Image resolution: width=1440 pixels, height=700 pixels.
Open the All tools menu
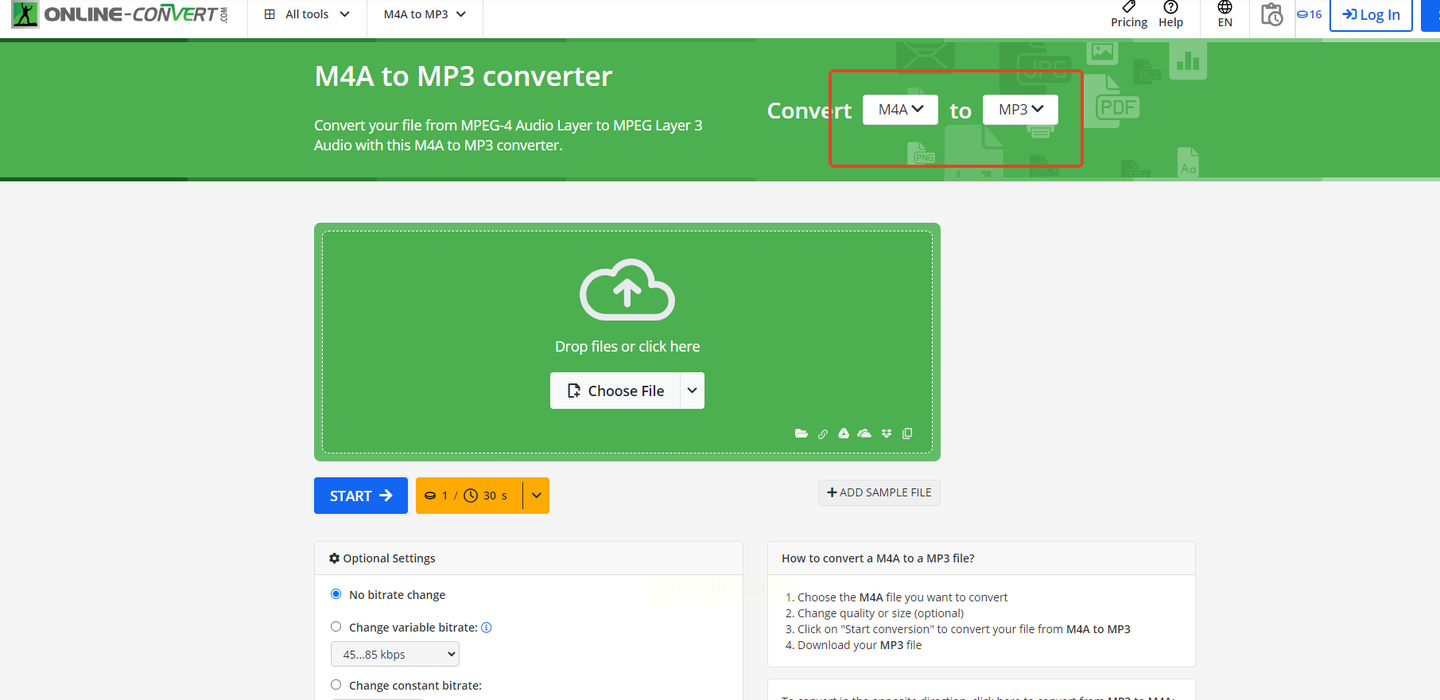pos(307,14)
